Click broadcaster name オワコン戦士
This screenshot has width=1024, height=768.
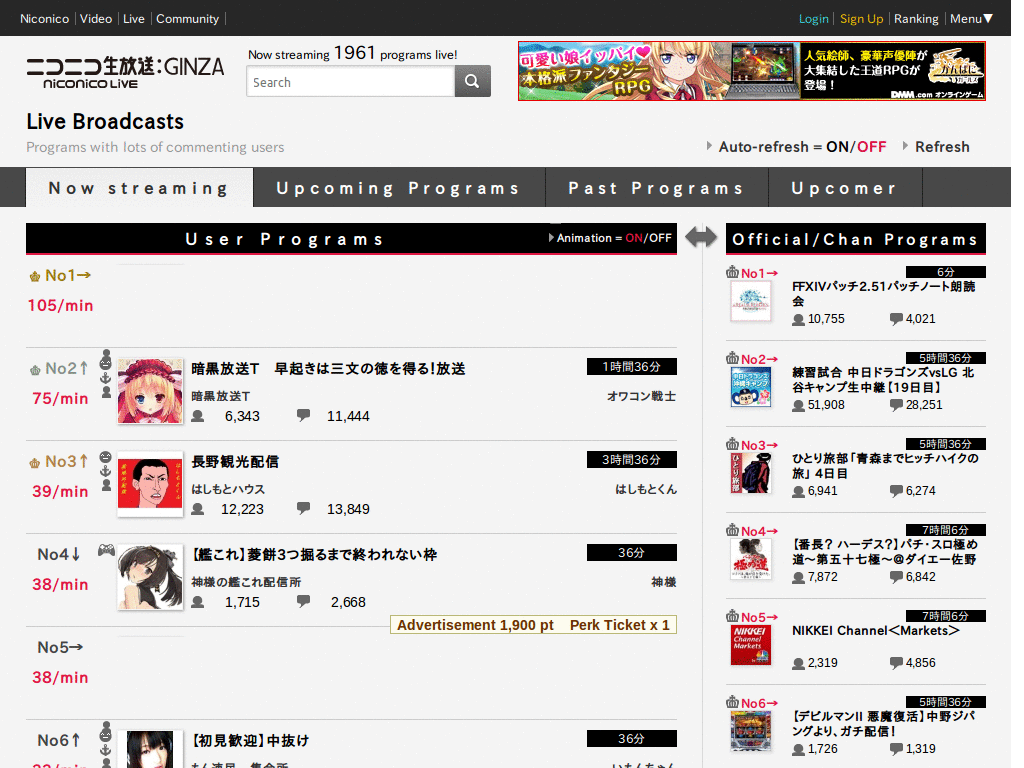(x=641, y=396)
